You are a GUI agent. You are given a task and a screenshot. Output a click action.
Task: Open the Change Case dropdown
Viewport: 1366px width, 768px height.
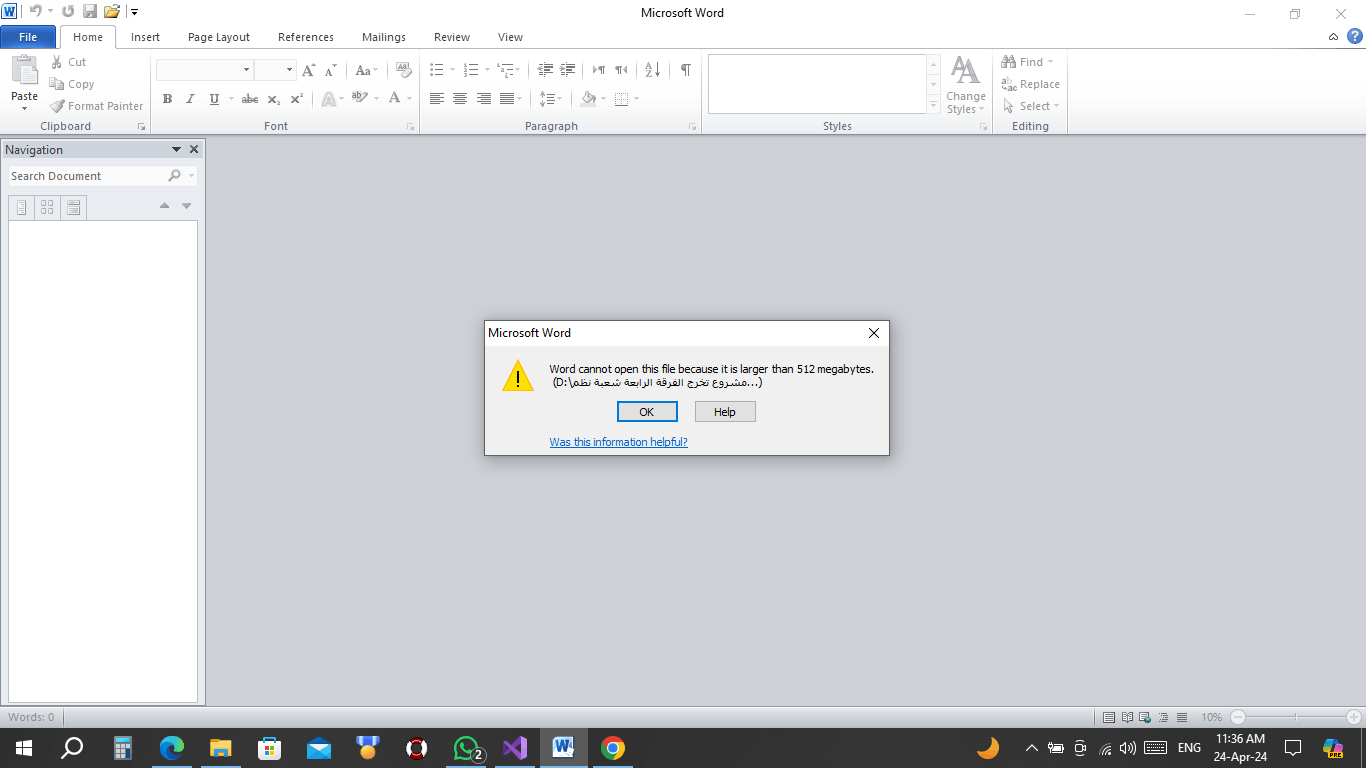pyautogui.click(x=366, y=70)
